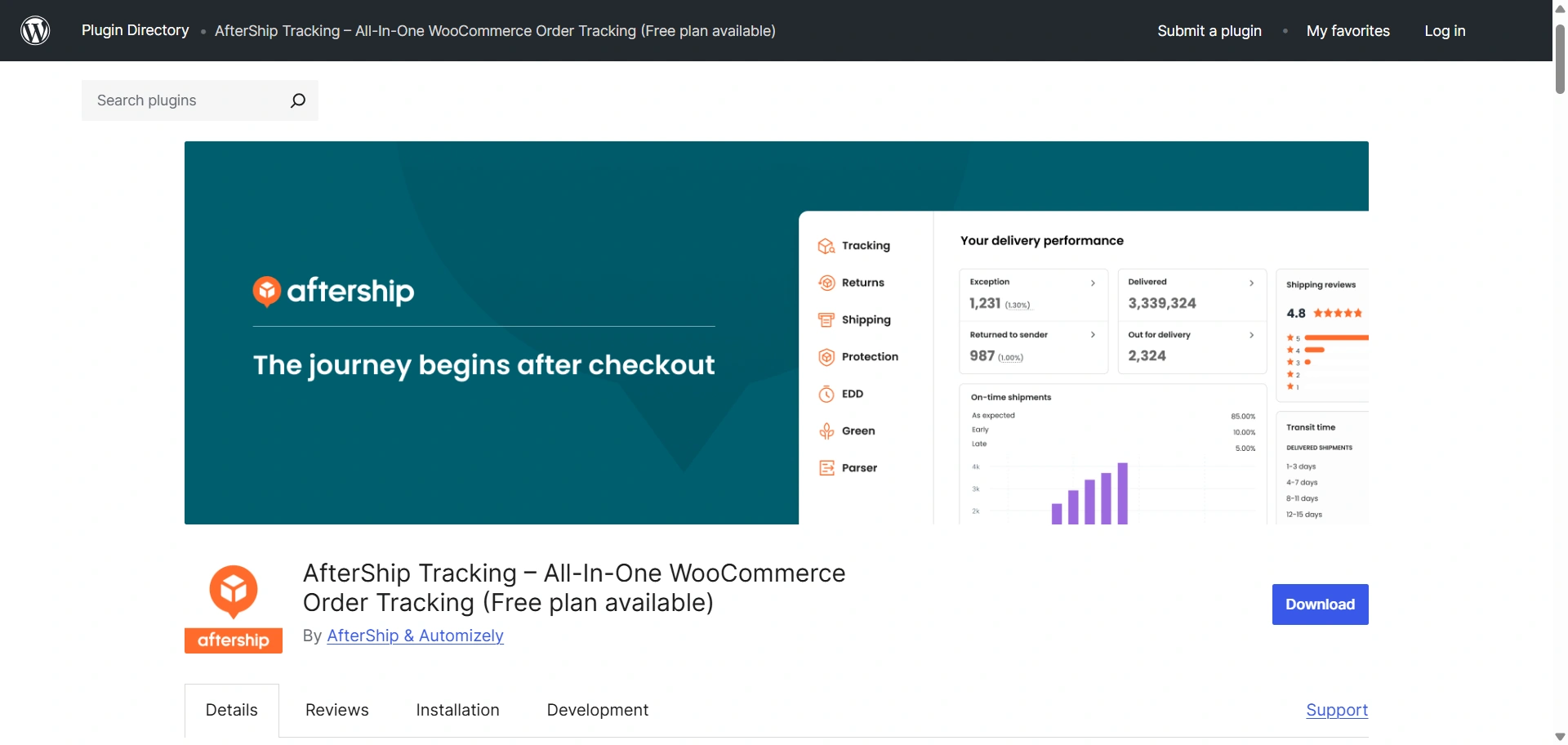Screen dimensions: 1568x745
Task: Click the plugin title heading text
Action: 574,587
